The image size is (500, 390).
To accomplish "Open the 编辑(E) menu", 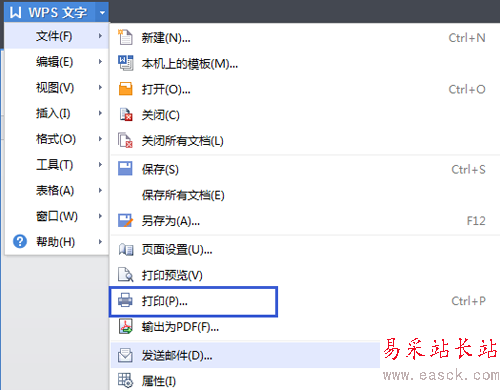I will (x=57, y=61).
